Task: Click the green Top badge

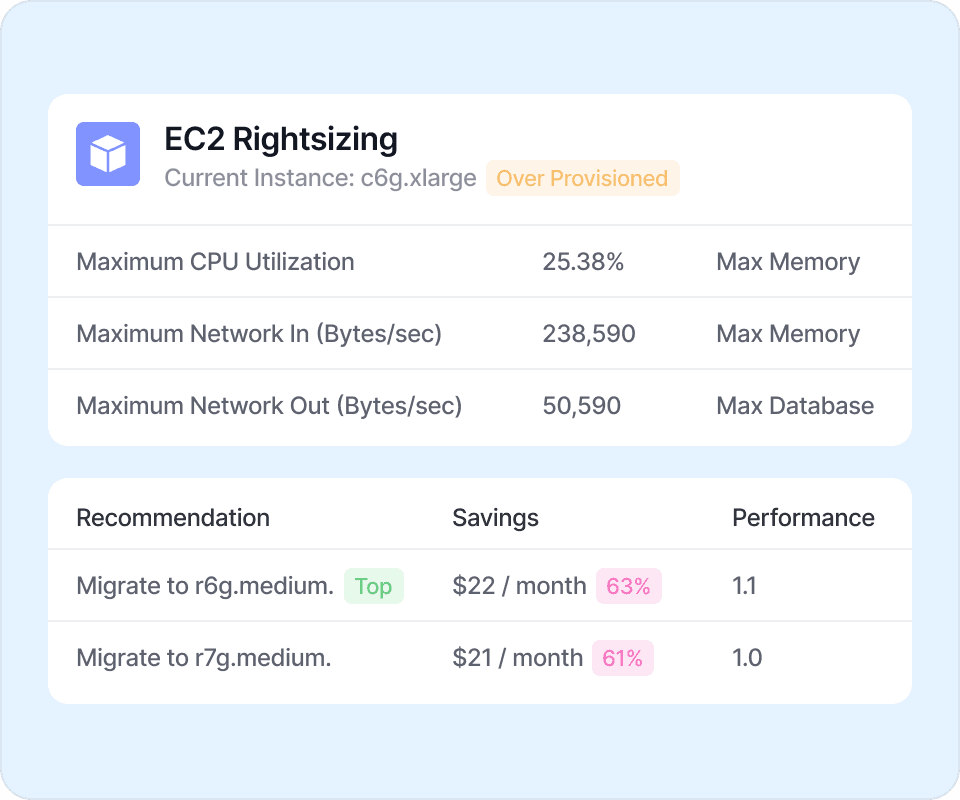Action: click(x=373, y=586)
